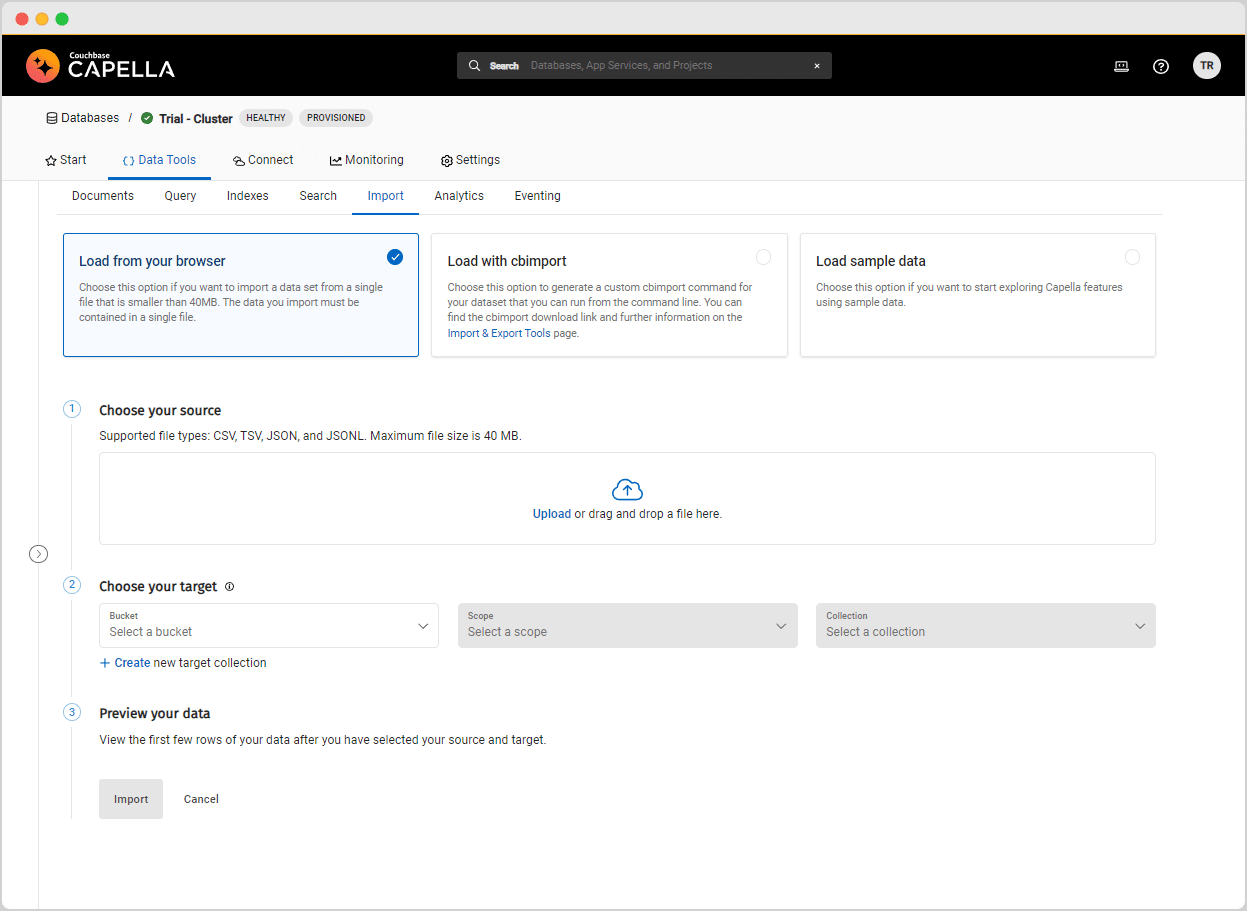Confirm the Load from your browser selection
This screenshot has height=911, width=1247.
tap(395, 257)
